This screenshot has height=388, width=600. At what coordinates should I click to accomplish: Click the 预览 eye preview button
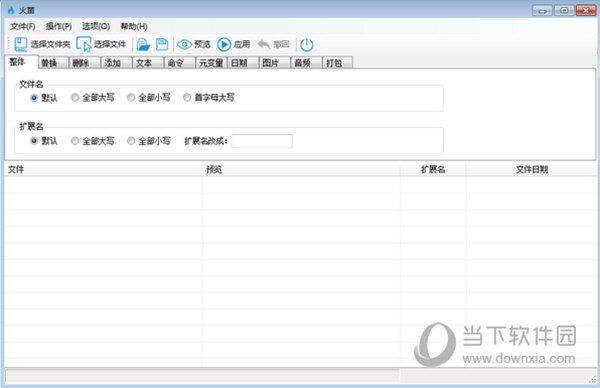coord(194,44)
